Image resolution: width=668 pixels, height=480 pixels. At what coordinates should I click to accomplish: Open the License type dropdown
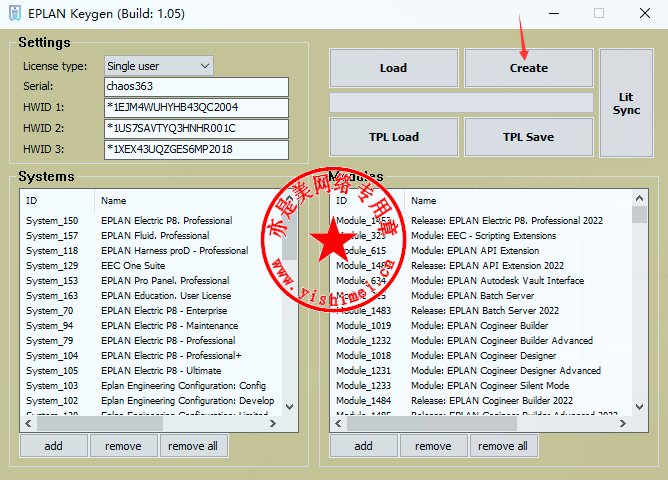tap(158, 66)
